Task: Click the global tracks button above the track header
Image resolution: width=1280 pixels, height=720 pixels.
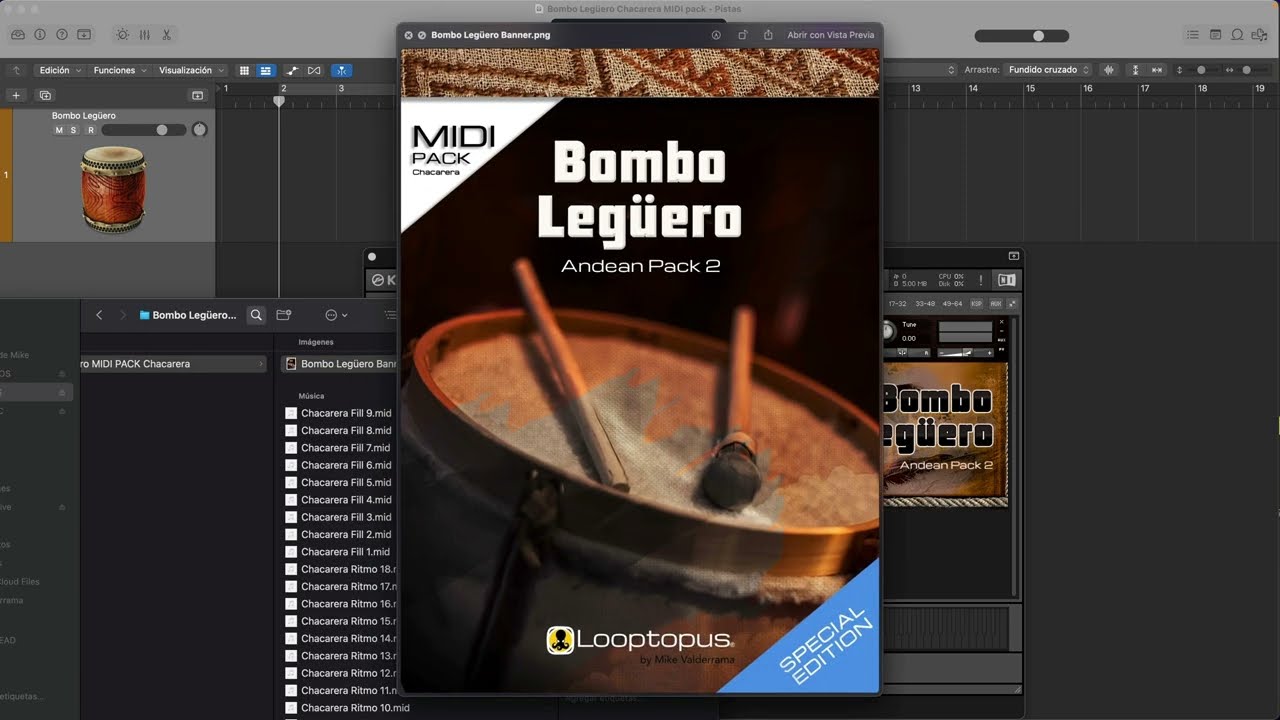Action: coord(197,95)
